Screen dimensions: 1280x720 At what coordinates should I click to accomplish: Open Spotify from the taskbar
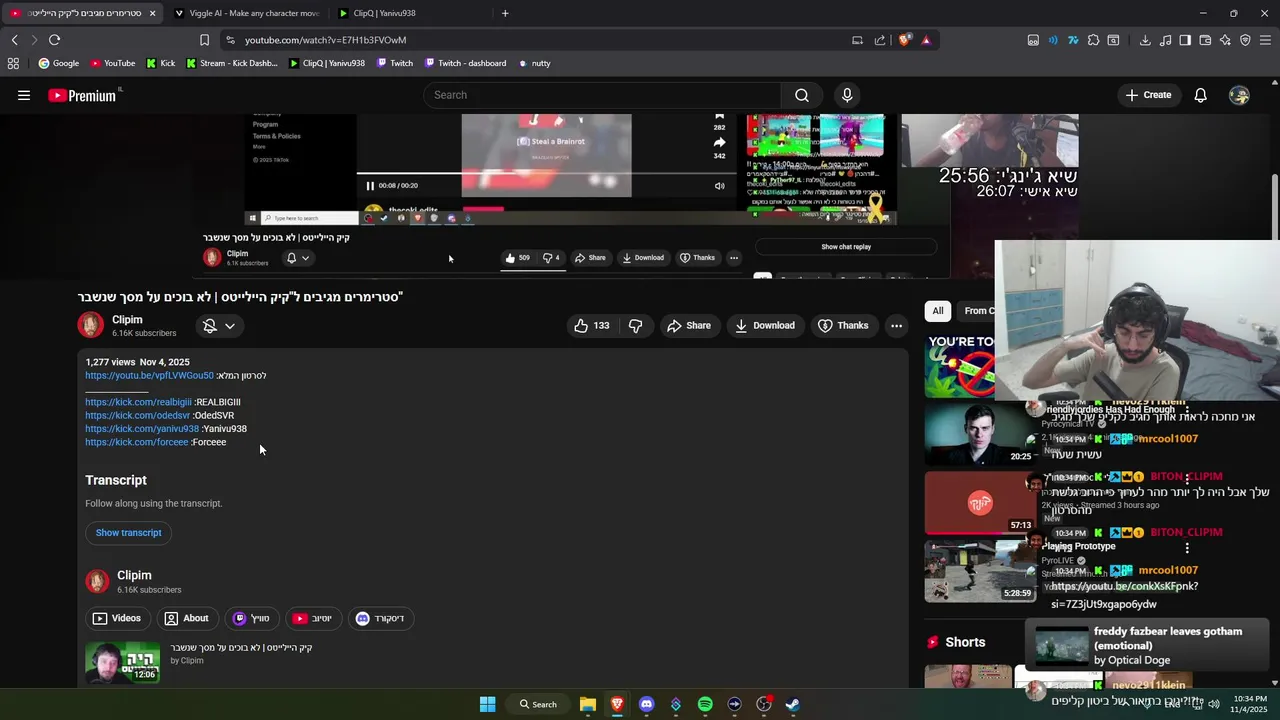pos(705,704)
